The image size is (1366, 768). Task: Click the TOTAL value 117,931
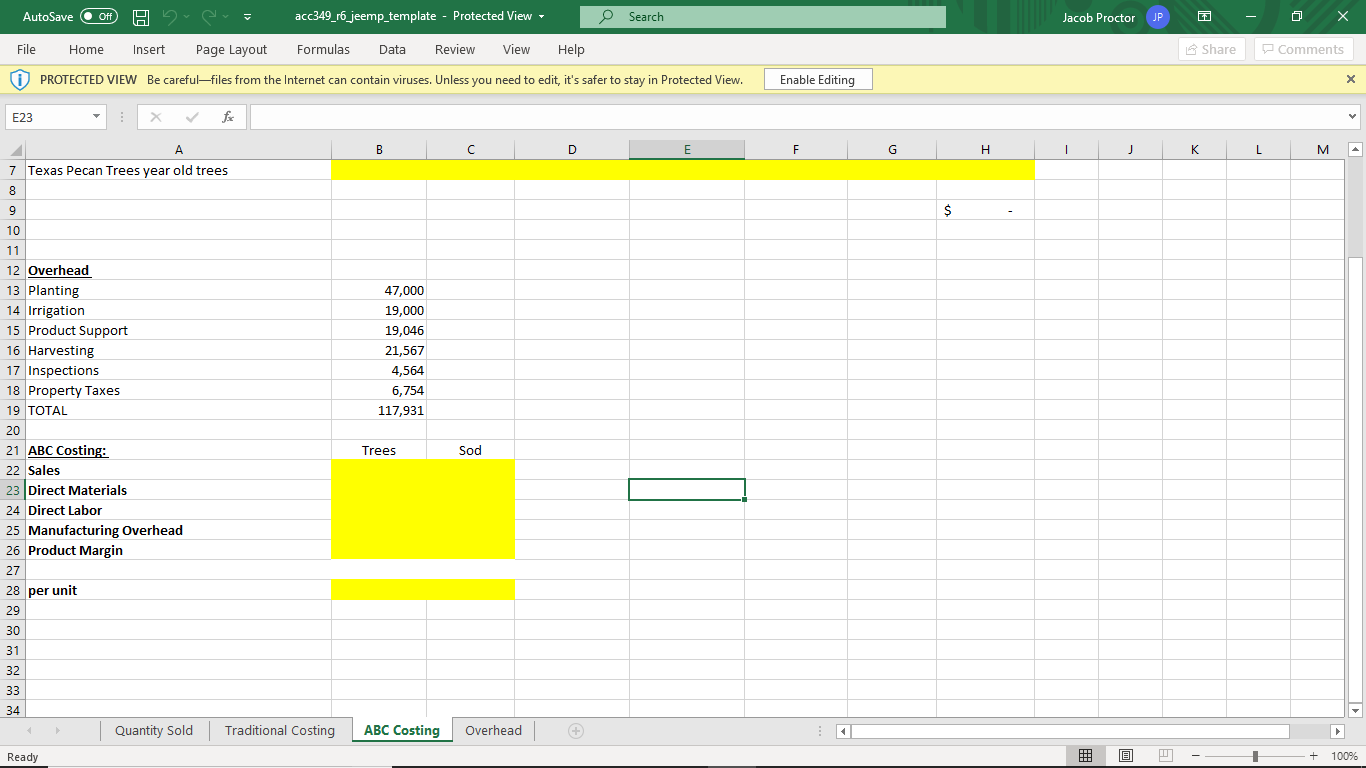[379, 410]
